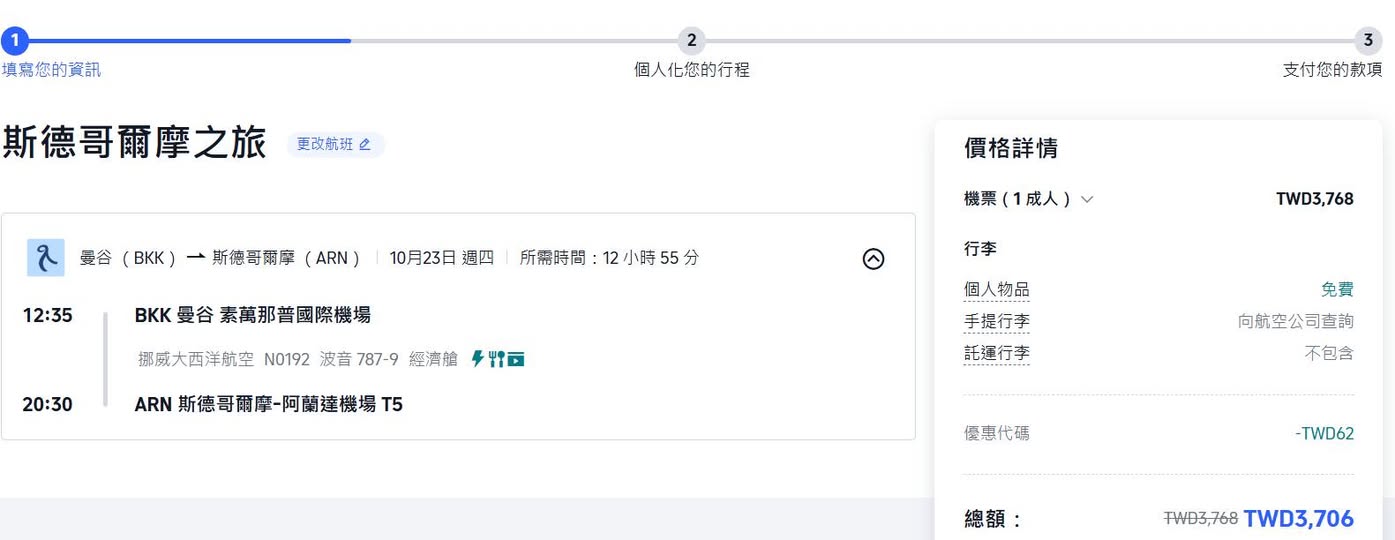
Task: Go to the 支付您的款項 step
Action: pos(1332,70)
